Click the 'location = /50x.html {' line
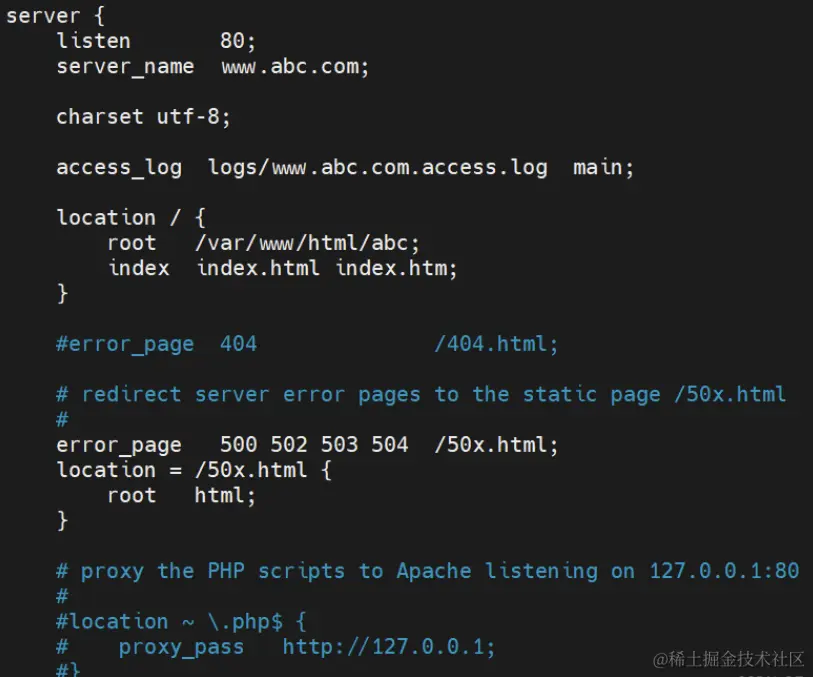 (193, 470)
